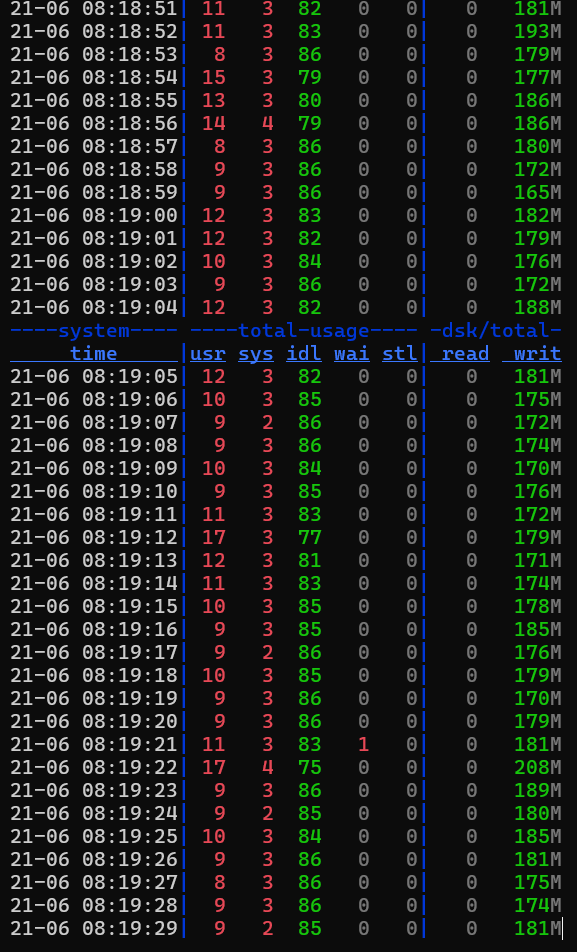Screen dimensions: 577x952
Task: Click usr value 8 in 08:19:27 row
Action: [x=220, y=883]
